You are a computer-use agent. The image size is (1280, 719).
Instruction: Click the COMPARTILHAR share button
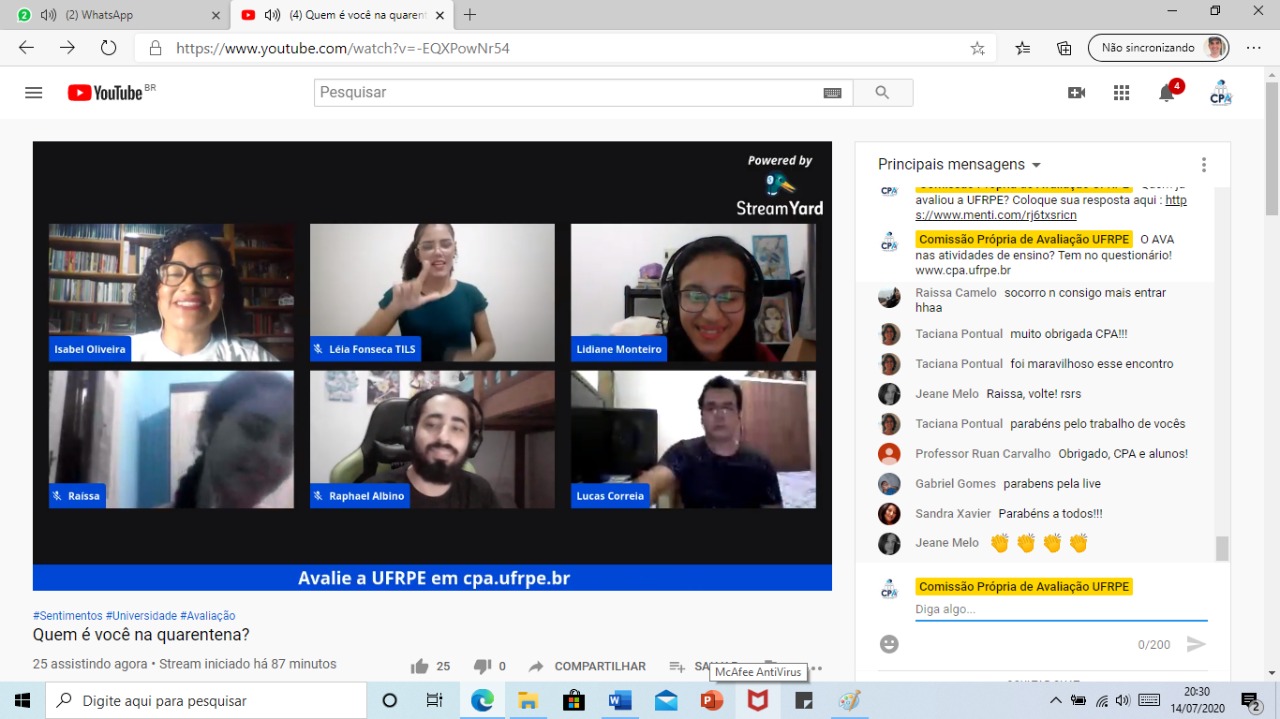coord(588,666)
